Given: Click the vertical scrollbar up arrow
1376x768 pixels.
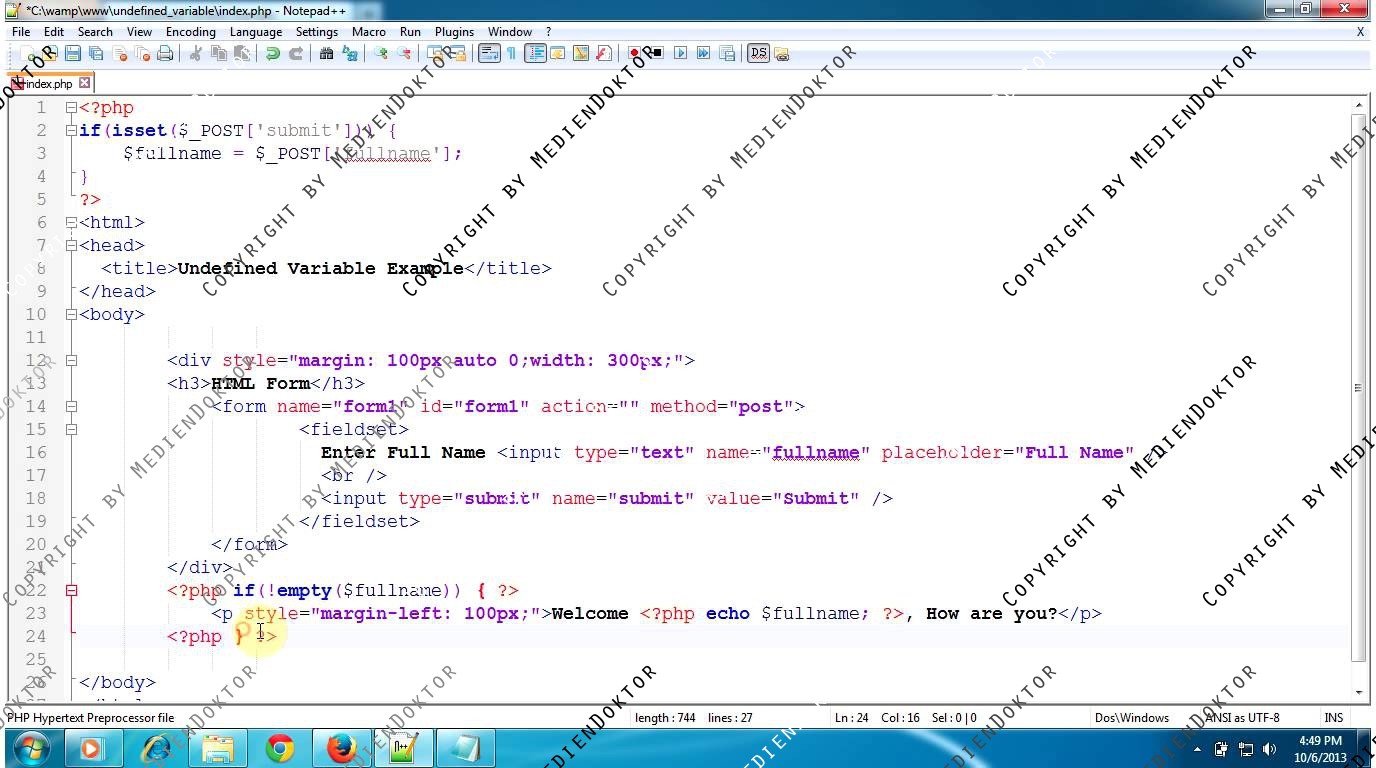Looking at the screenshot, I should 1358,104.
